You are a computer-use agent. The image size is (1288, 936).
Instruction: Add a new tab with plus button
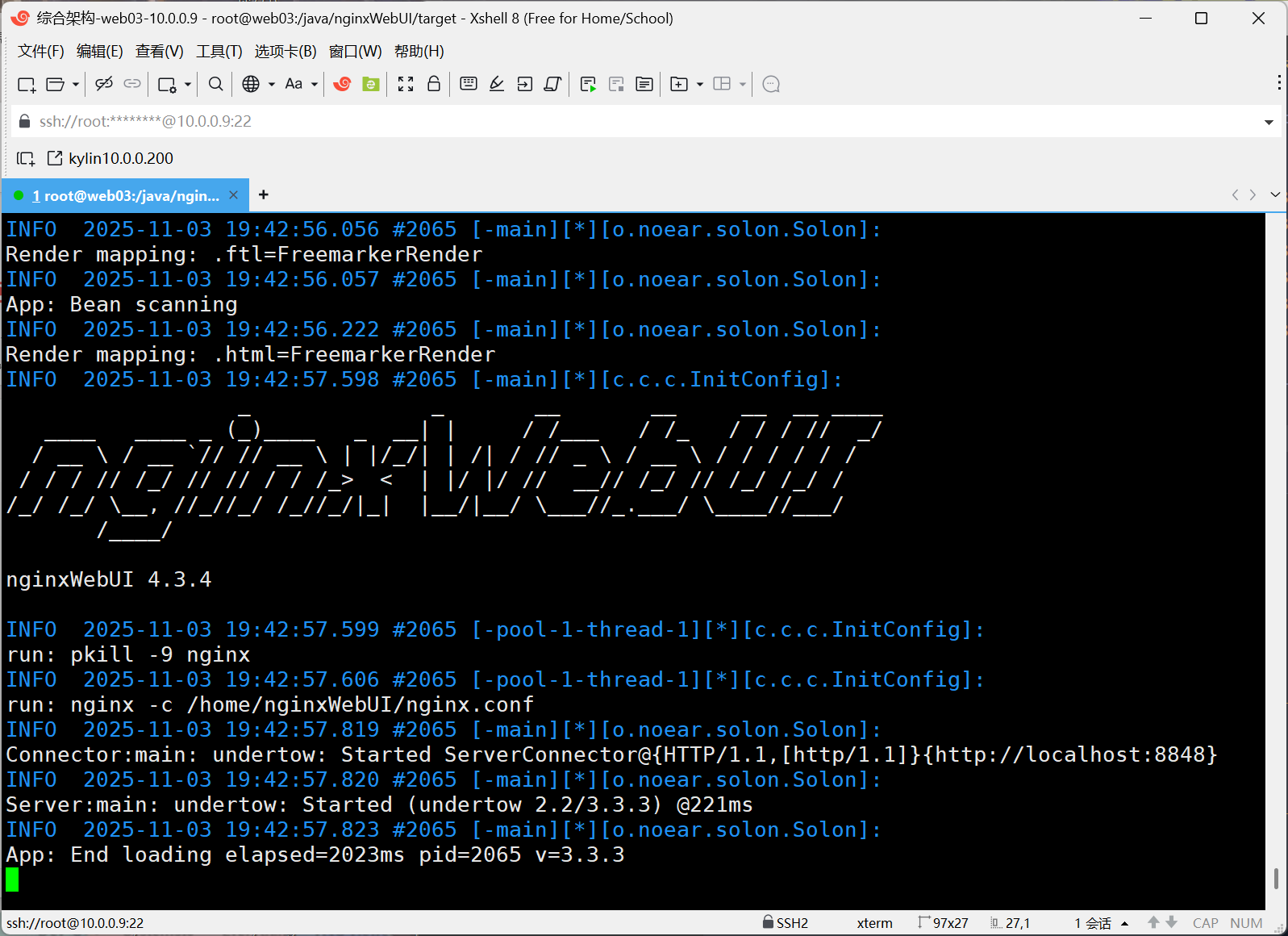pyautogui.click(x=263, y=194)
